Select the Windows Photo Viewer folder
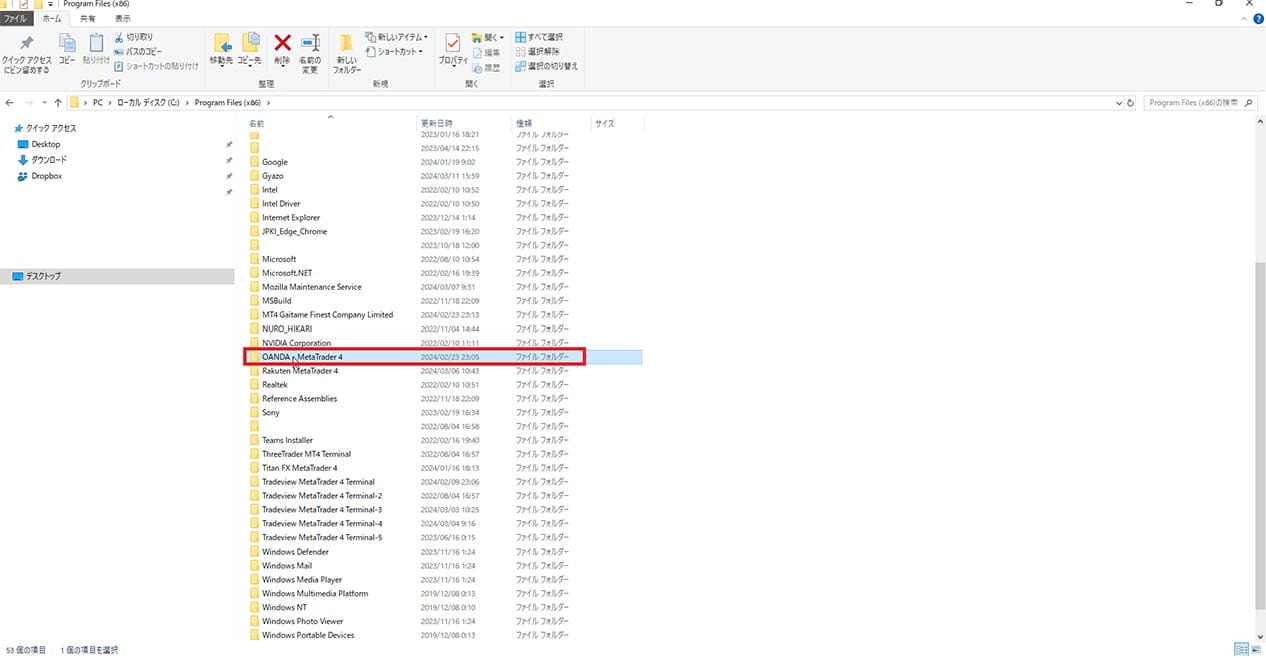The height and width of the screenshot is (658, 1266). click(x=302, y=621)
